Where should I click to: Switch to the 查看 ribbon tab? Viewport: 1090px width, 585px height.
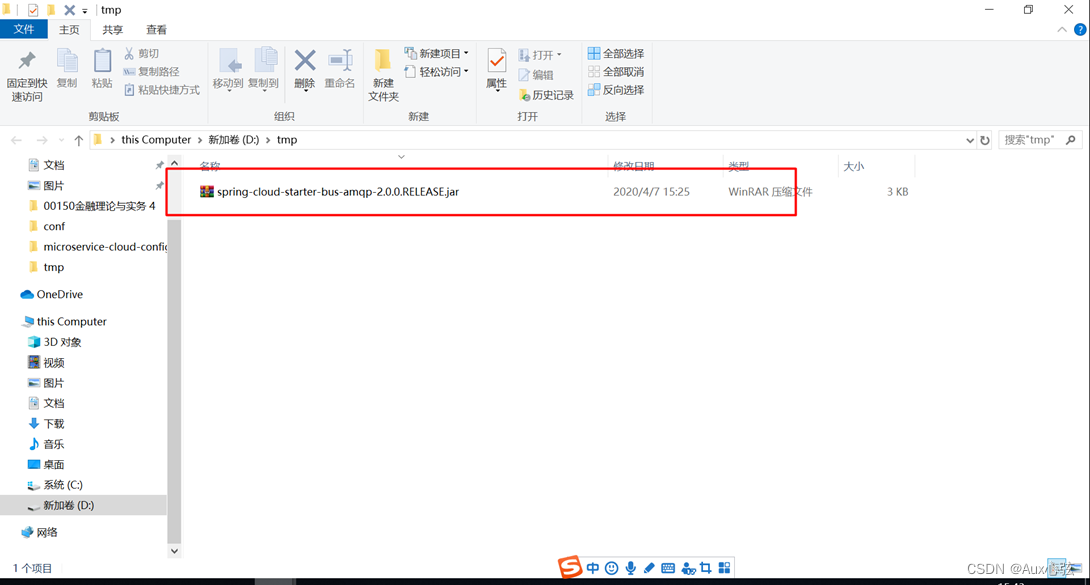[x=156, y=29]
